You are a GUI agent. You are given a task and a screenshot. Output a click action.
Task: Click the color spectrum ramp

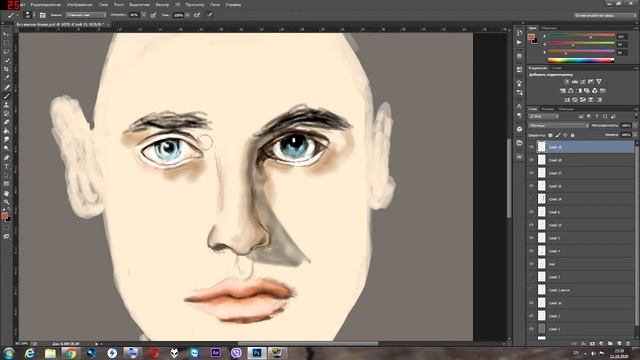(x=581, y=60)
